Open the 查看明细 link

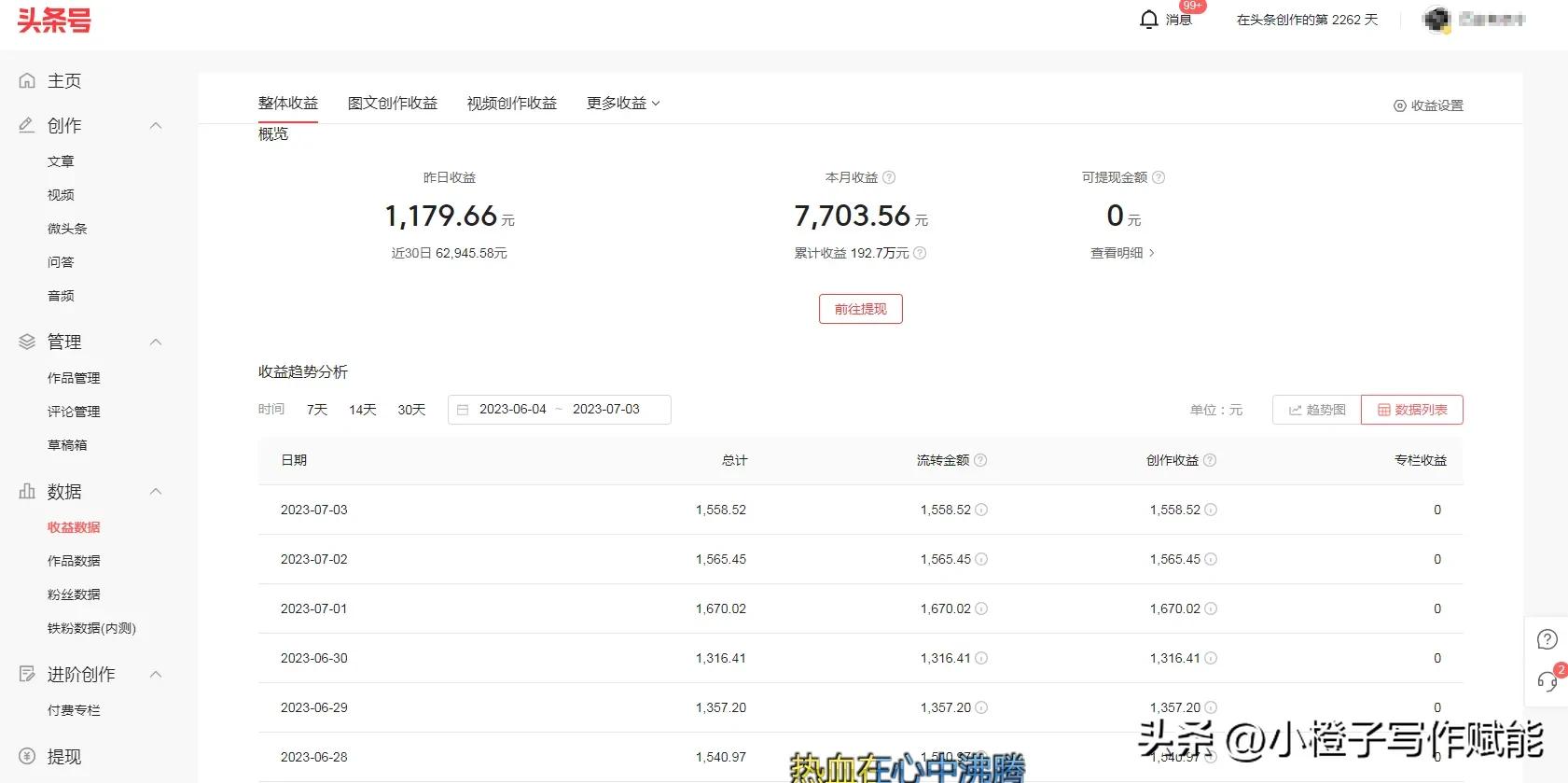click(x=1122, y=253)
